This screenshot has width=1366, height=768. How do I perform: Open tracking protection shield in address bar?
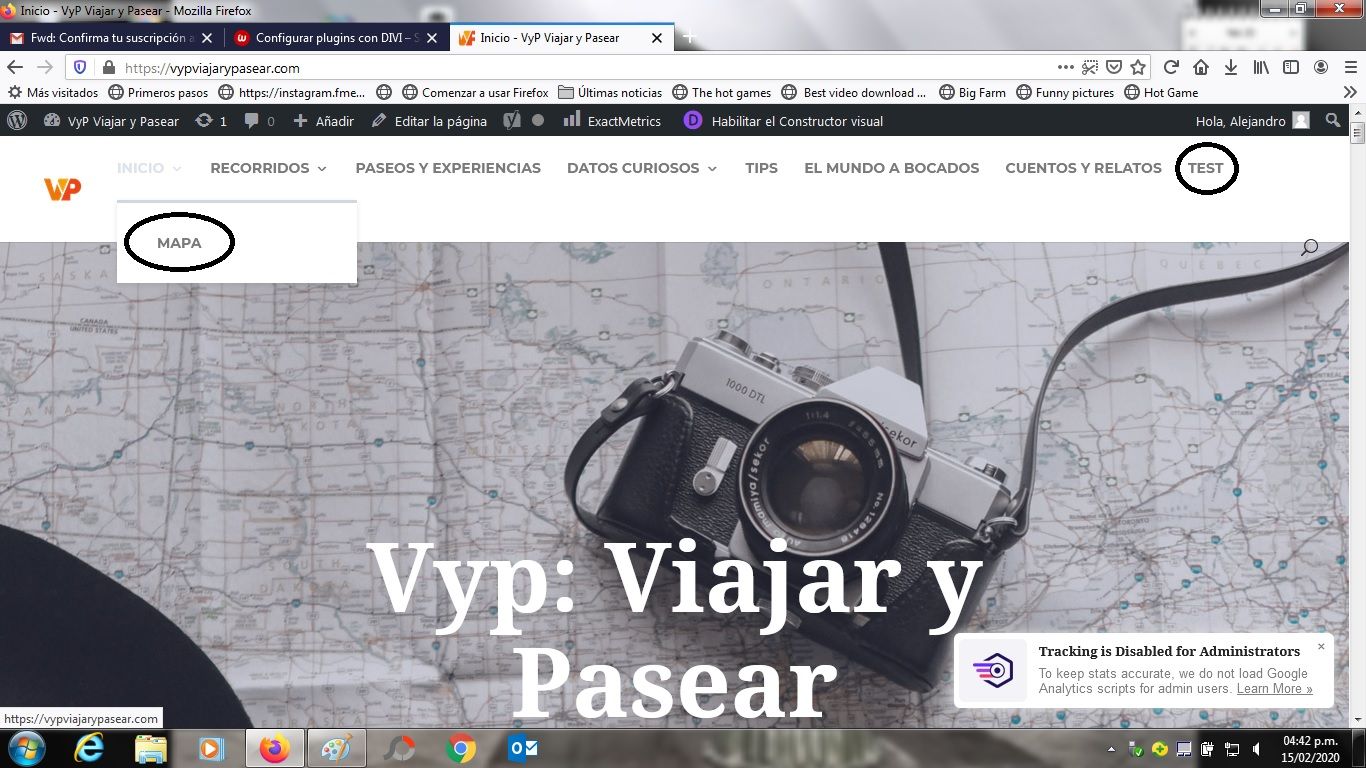pyautogui.click(x=81, y=68)
